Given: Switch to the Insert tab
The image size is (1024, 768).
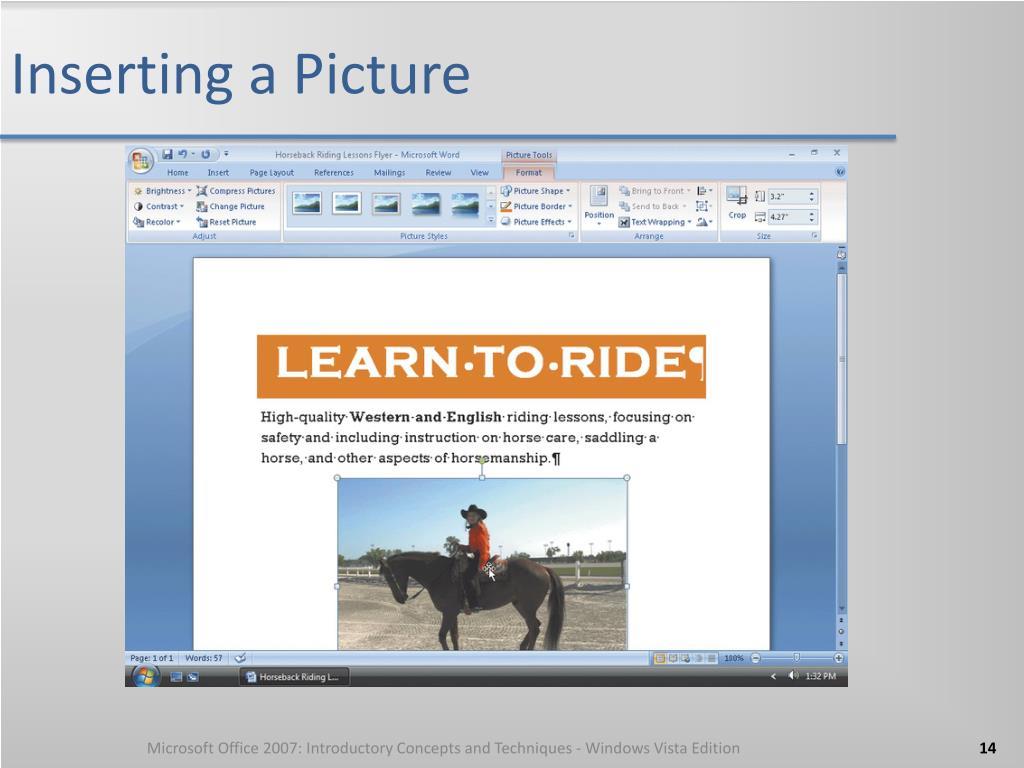Looking at the screenshot, I should pyautogui.click(x=218, y=172).
